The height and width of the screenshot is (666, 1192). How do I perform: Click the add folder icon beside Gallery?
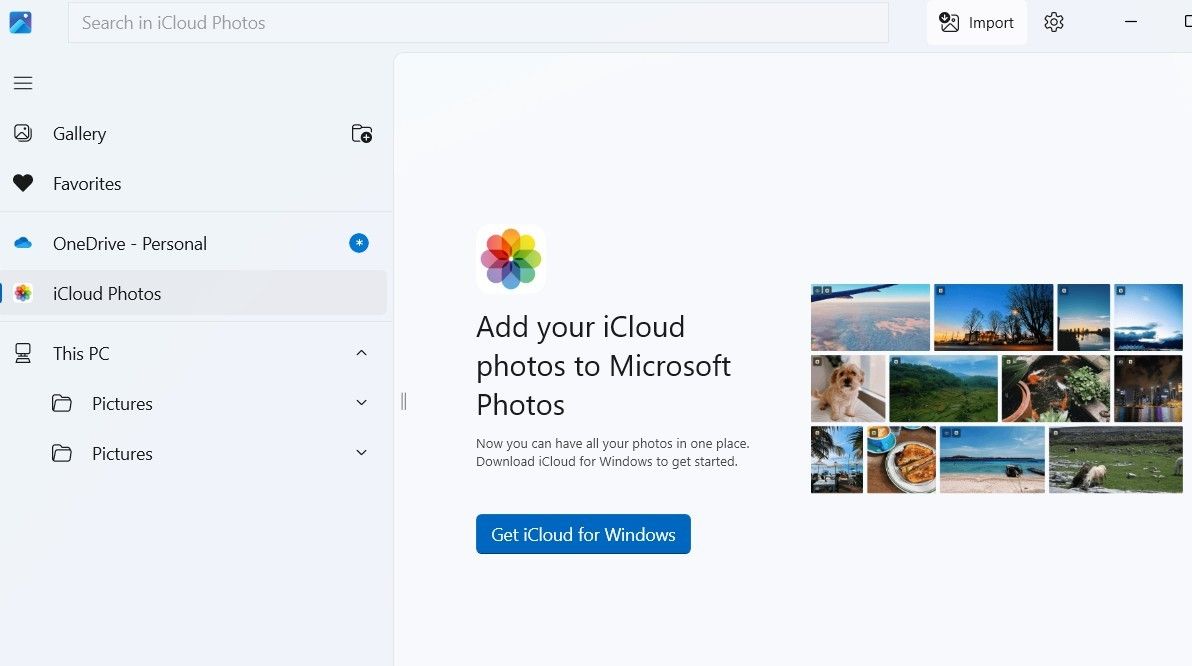(362, 134)
